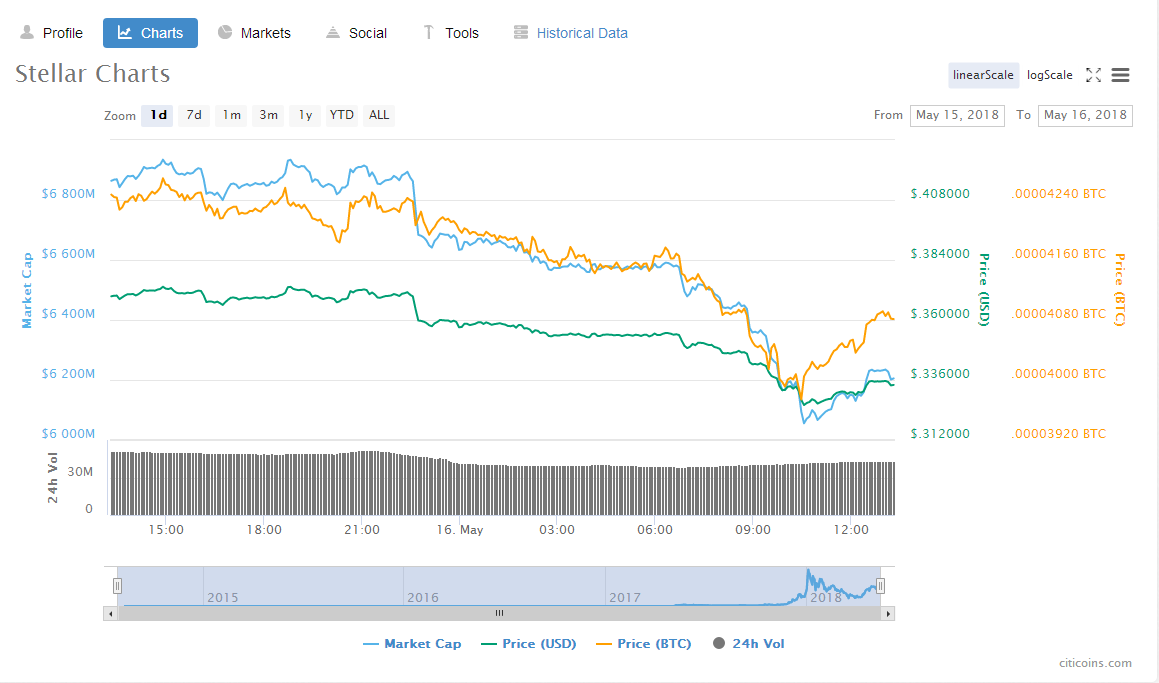Click the 12:00 time axis label

point(851,530)
